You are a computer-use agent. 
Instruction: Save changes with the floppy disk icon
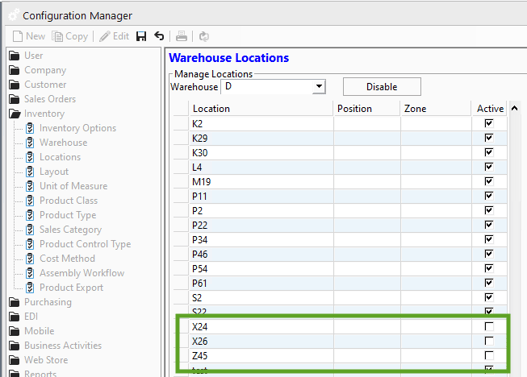[141, 36]
